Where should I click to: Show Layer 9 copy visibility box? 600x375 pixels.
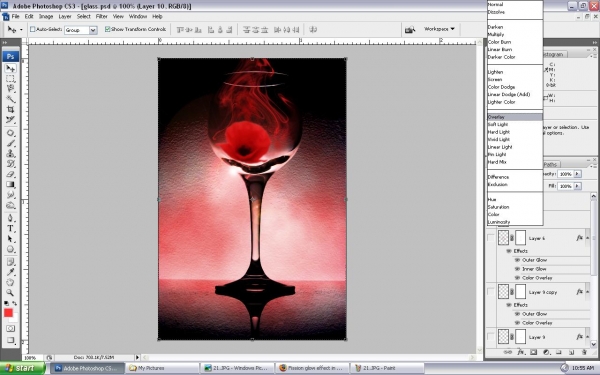491,292
